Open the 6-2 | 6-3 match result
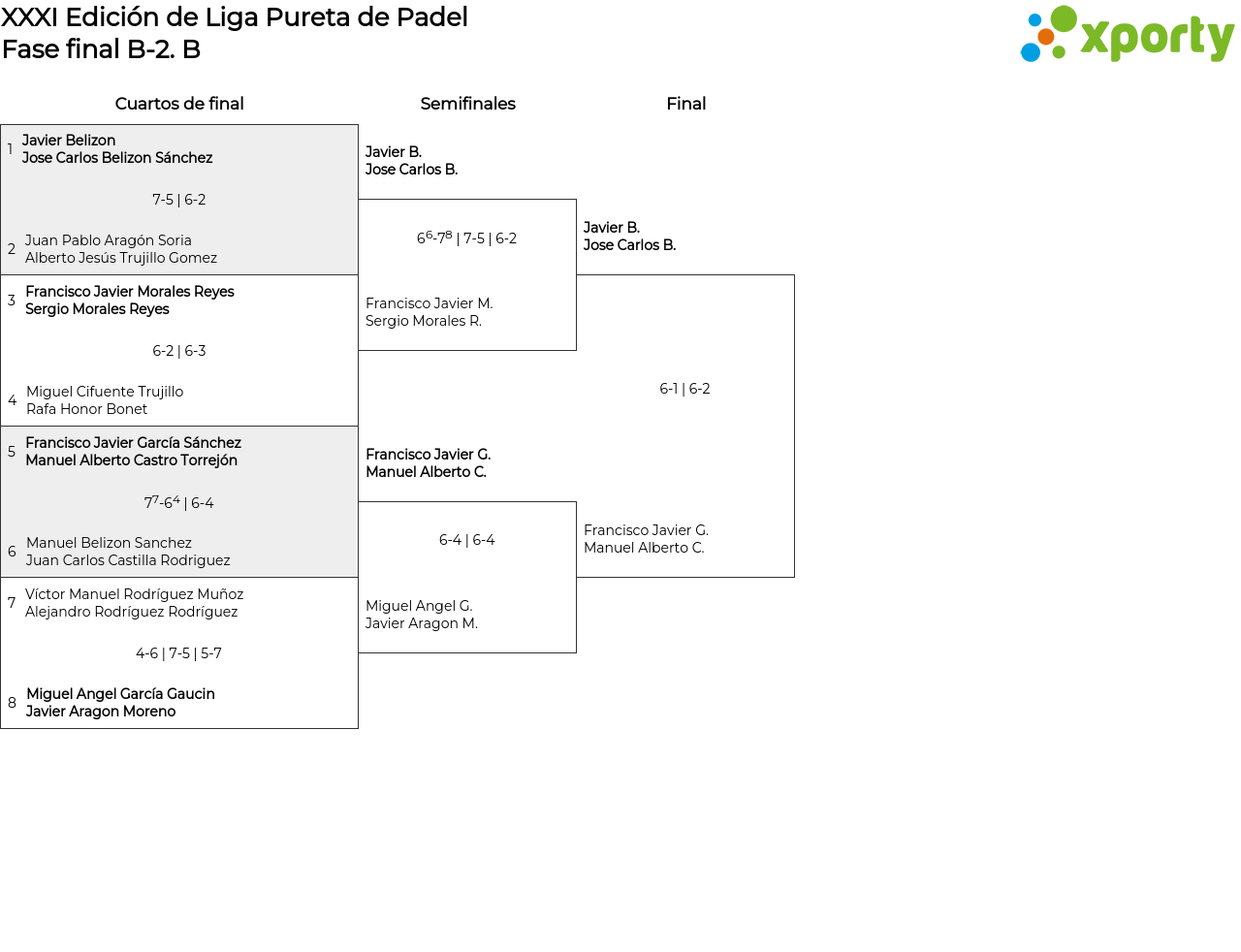Viewport: 1241px width, 952px height. click(x=179, y=351)
